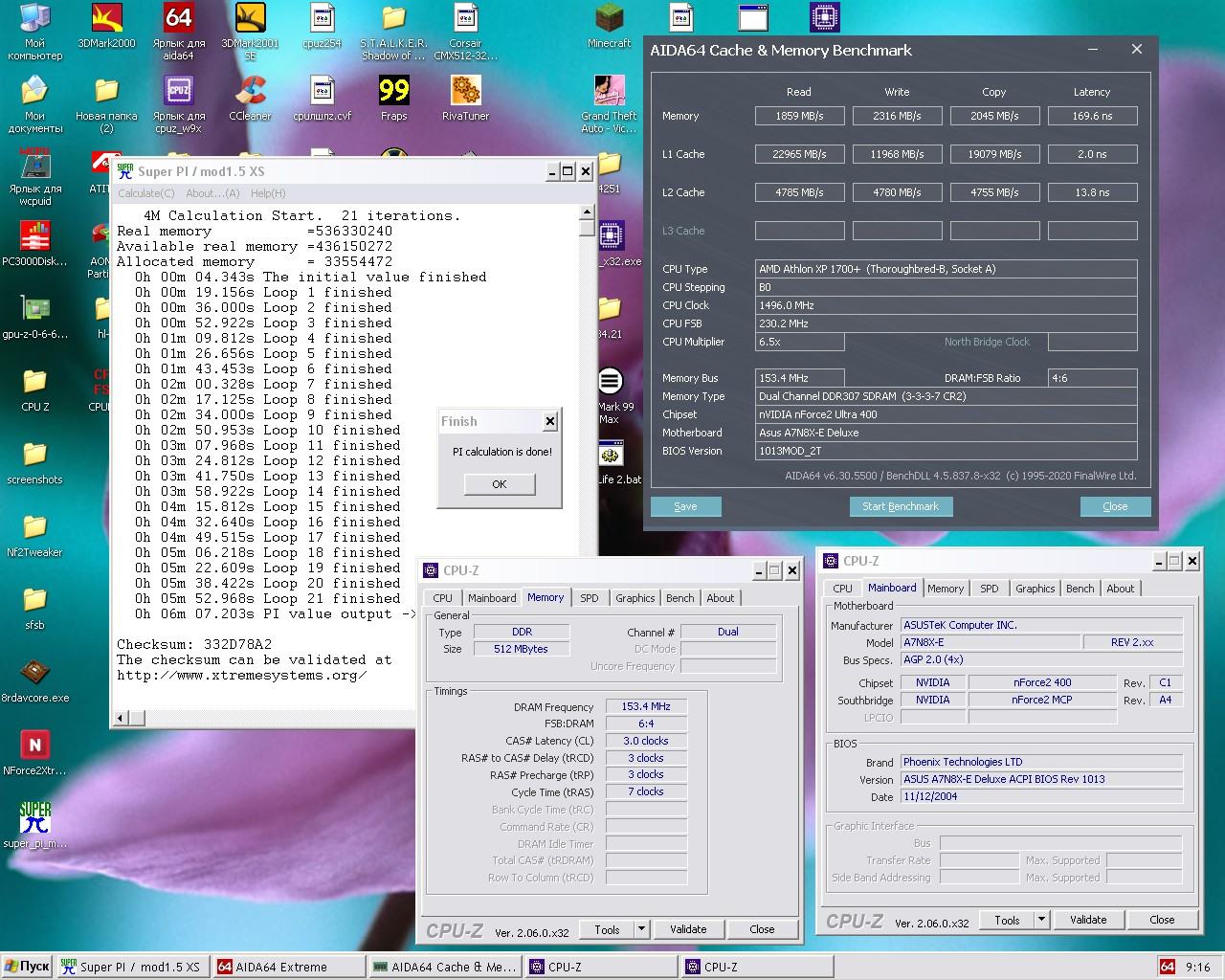Launch RivaTuner desktop icon

465,99
